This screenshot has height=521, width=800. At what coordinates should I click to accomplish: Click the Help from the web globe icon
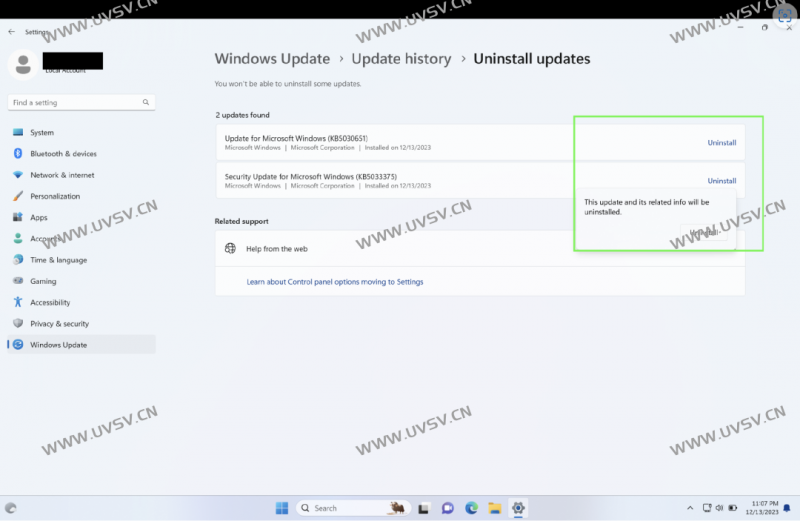click(231, 249)
